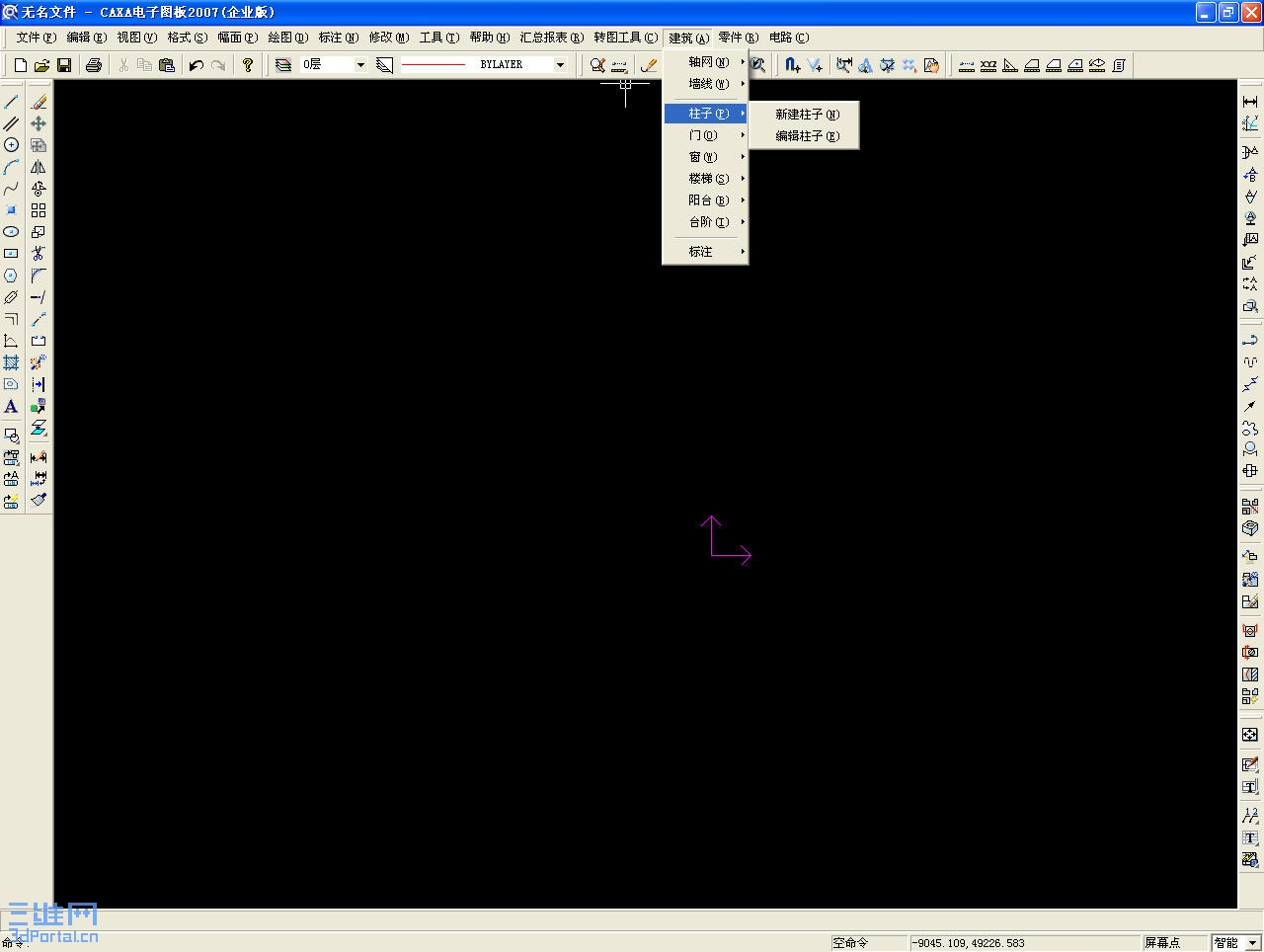This screenshot has width=1264, height=952.
Task: Select the Scale tool
Action: click(x=39, y=232)
